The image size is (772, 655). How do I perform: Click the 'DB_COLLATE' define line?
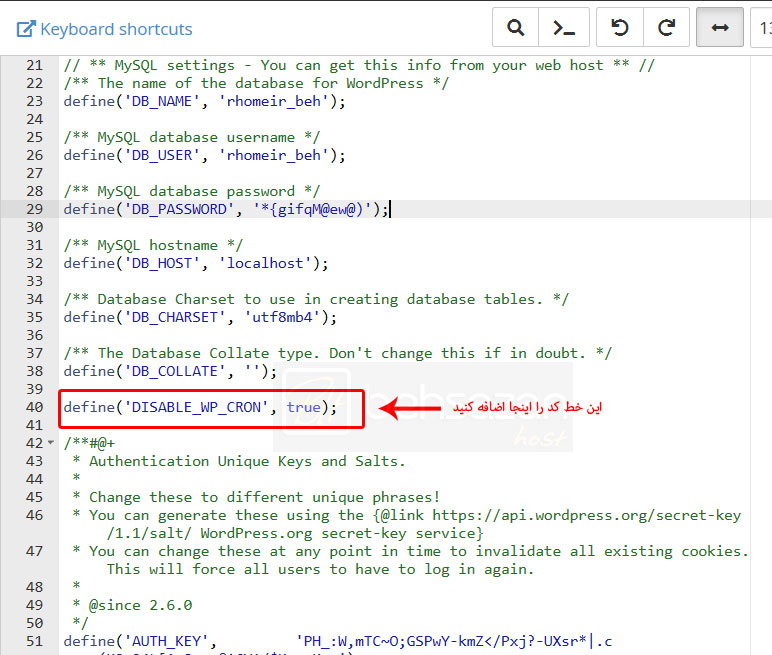[170, 371]
